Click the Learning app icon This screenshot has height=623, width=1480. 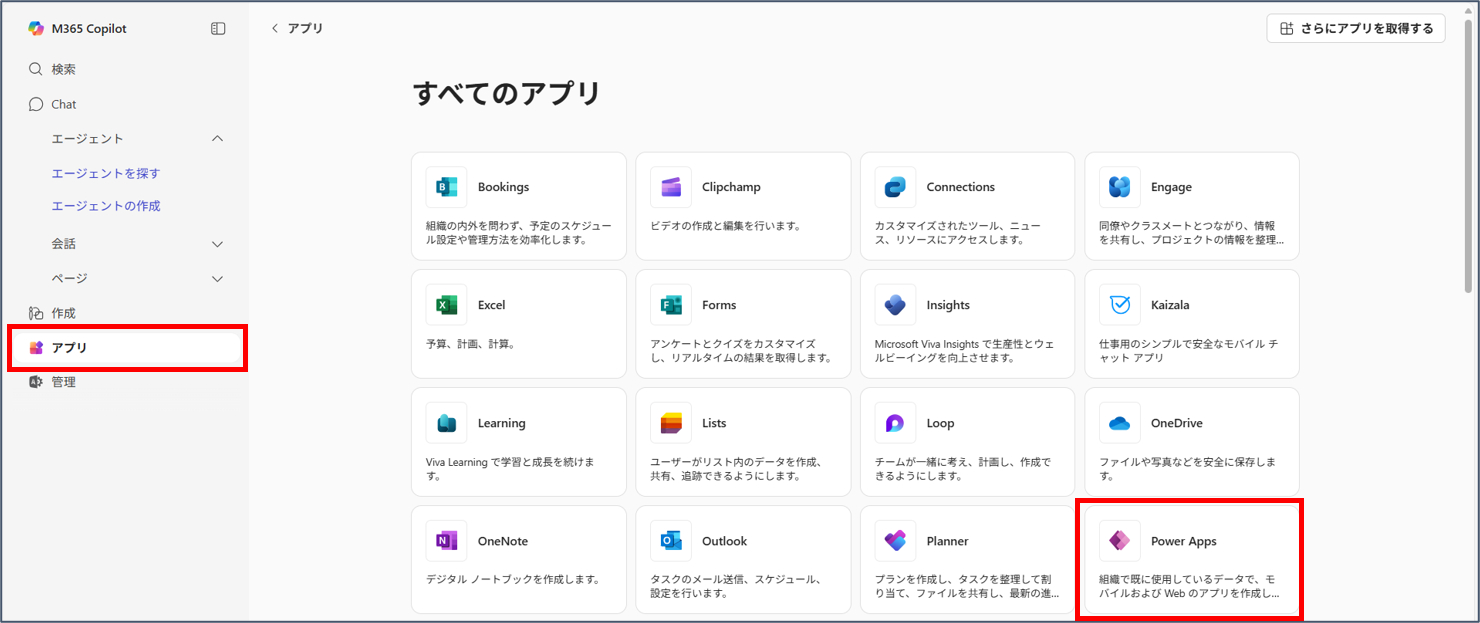click(x=447, y=423)
